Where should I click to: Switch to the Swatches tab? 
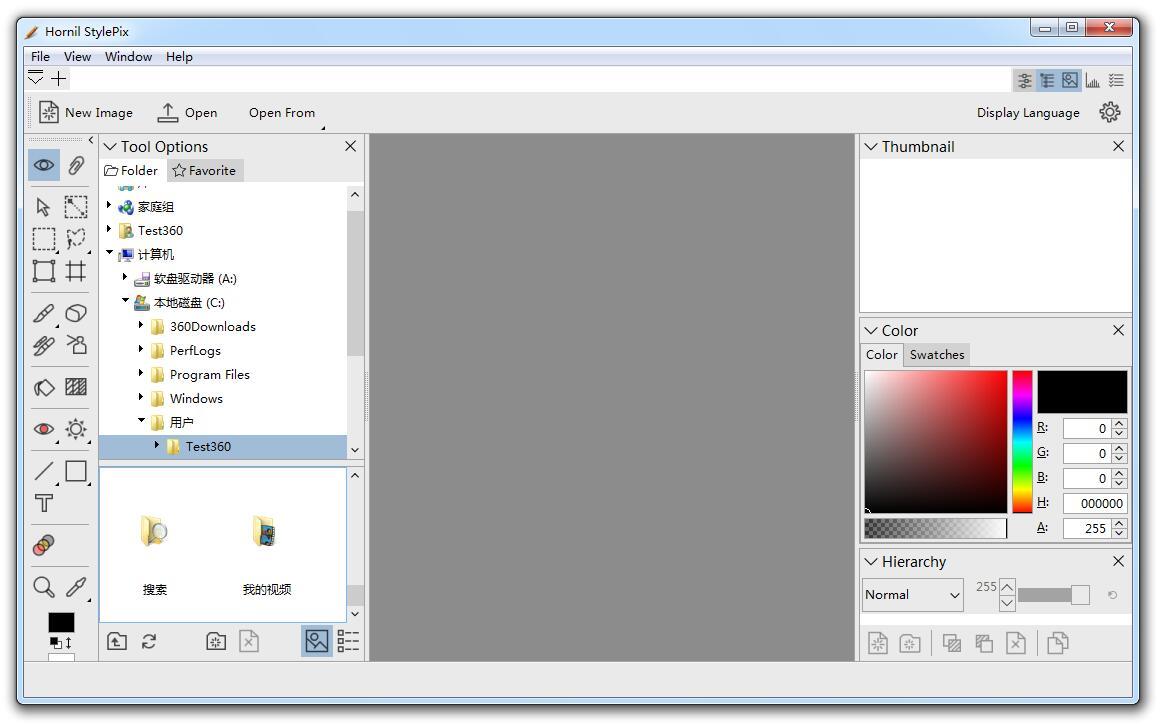(937, 355)
